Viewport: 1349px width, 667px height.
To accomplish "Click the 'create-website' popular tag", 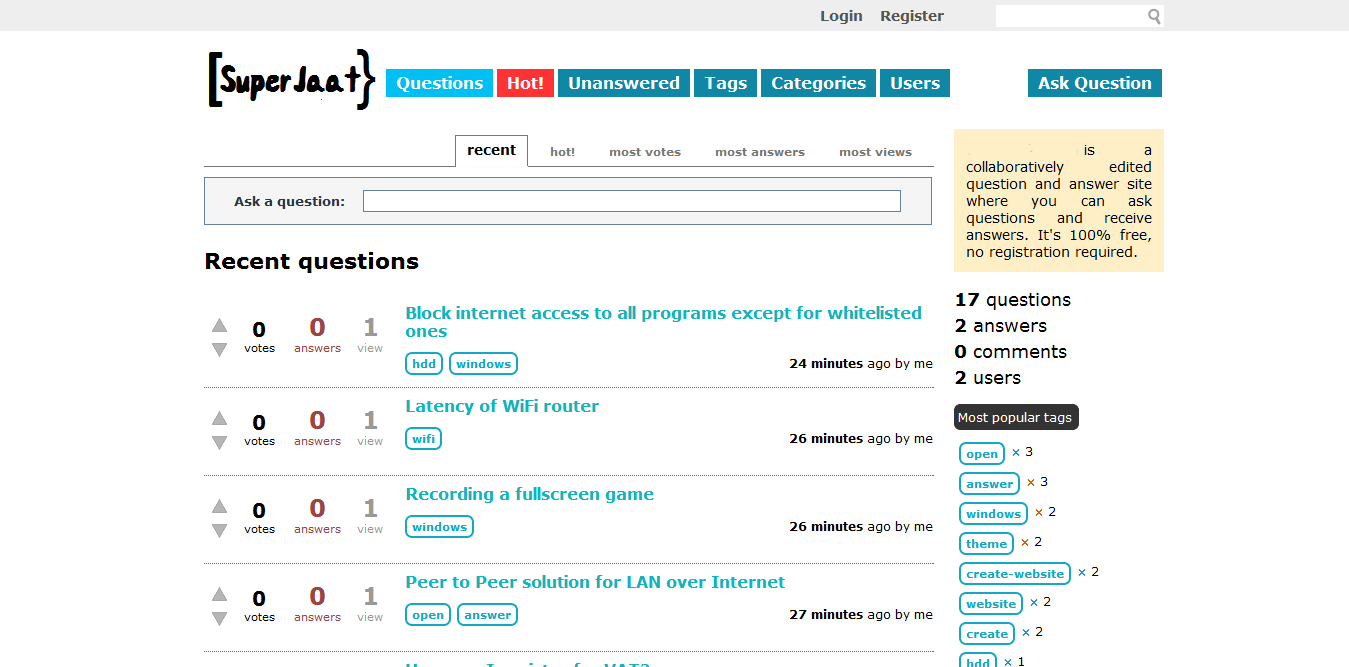I will tap(1014, 573).
